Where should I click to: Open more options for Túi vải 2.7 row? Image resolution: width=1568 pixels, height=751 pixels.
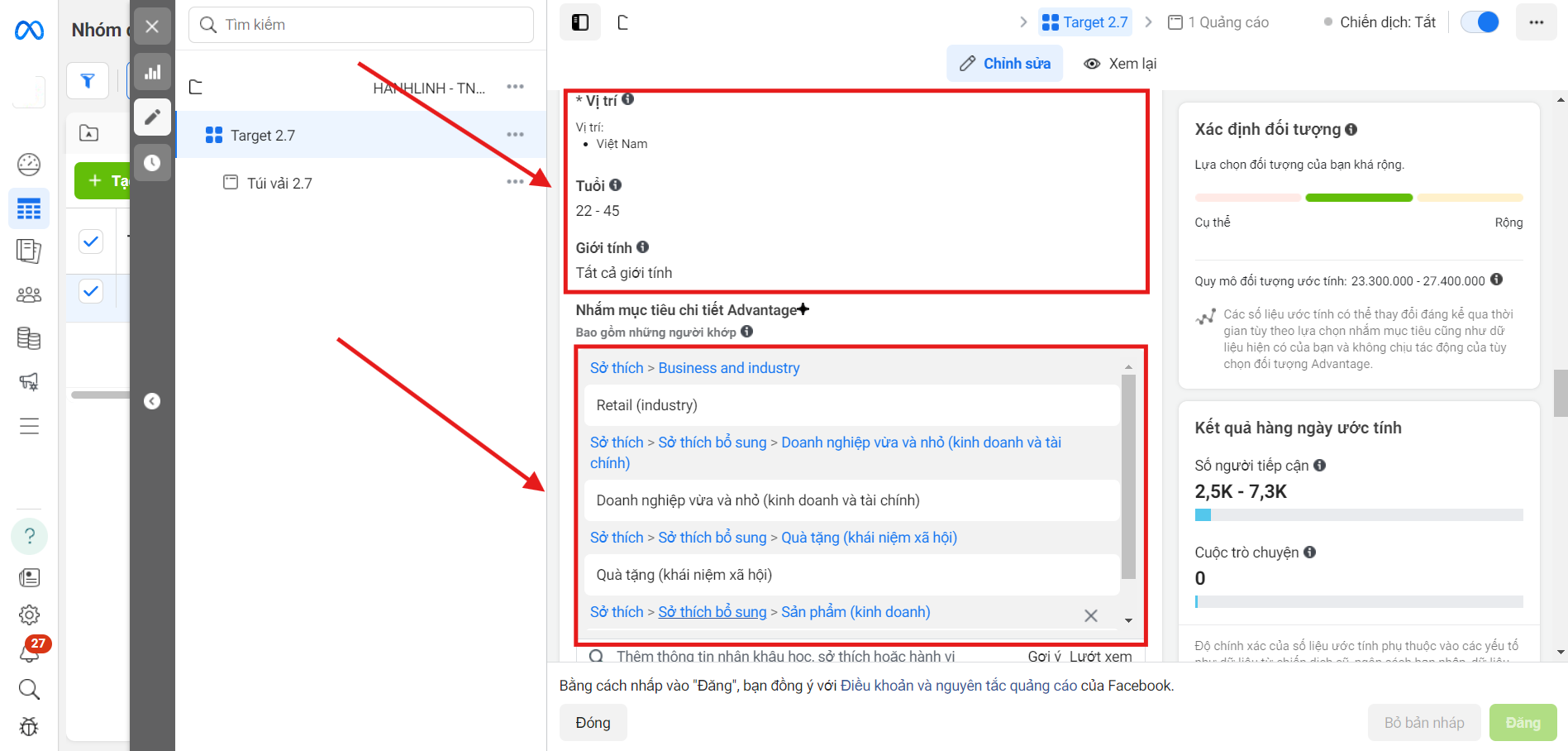515,182
